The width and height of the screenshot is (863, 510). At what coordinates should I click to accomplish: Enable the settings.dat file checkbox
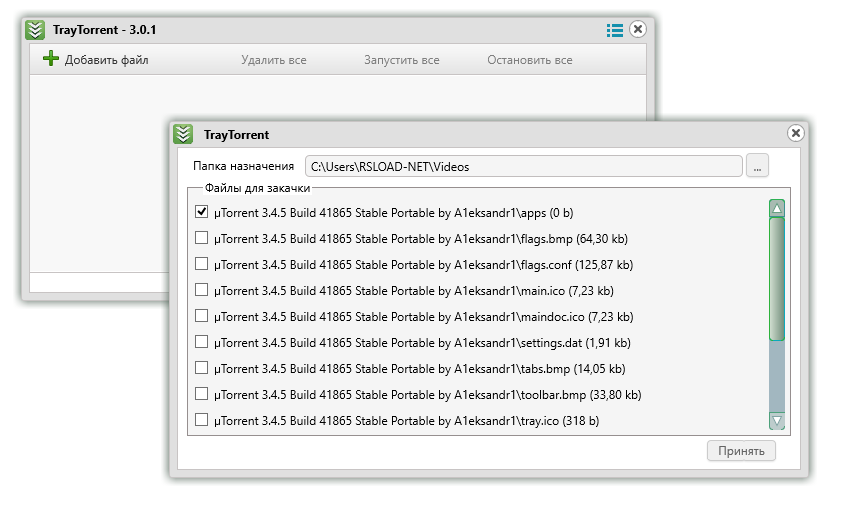pyautogui.click(x=201, y=342)
